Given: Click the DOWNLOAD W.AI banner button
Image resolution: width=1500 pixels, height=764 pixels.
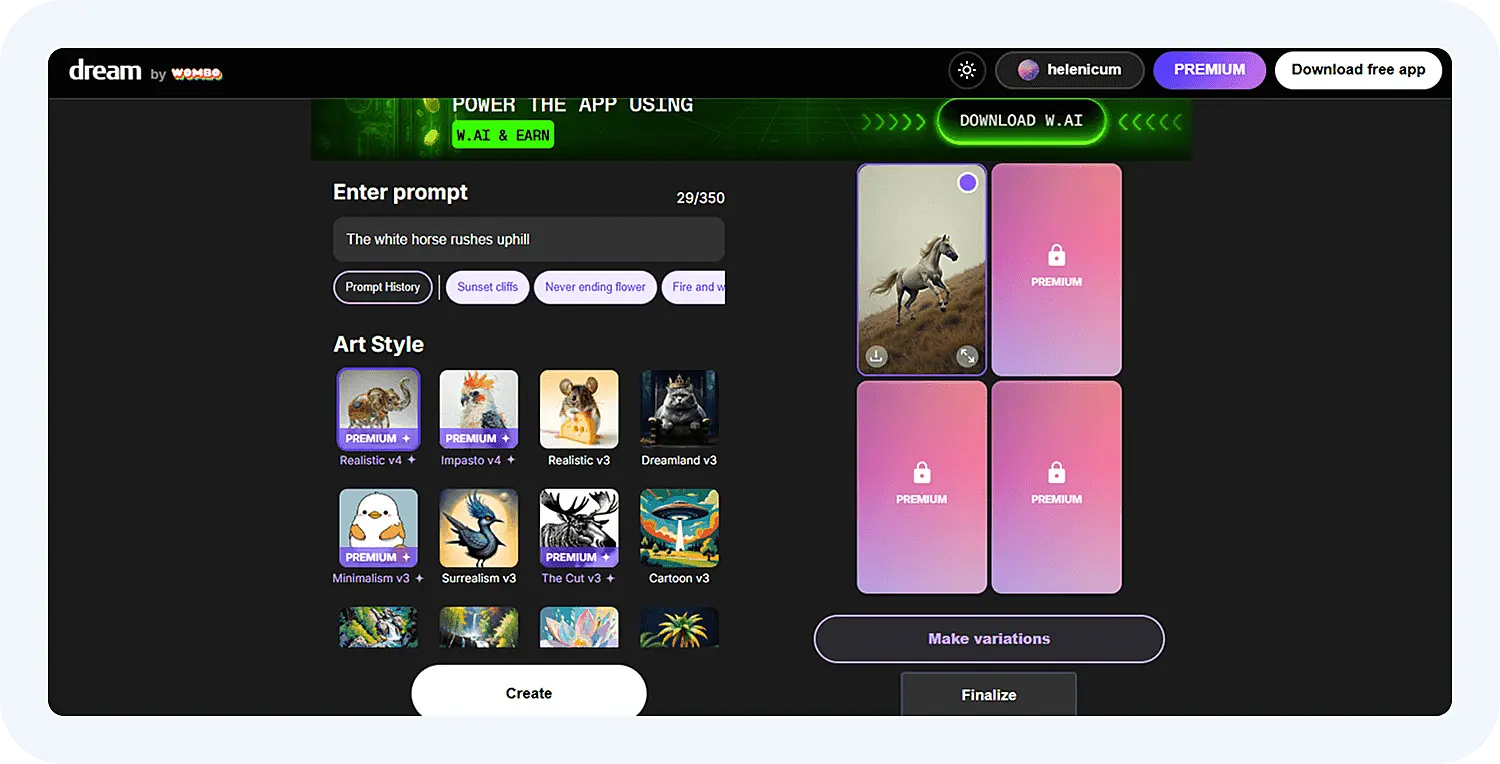Looking at the screenshot, I should (1021, 121).
